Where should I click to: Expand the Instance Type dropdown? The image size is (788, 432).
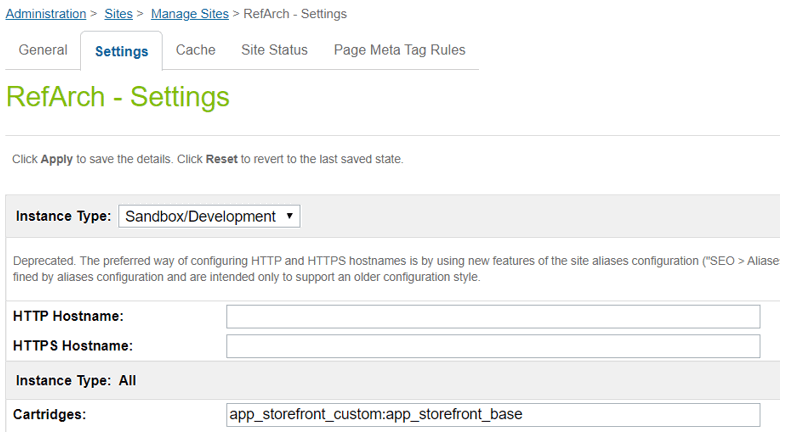(x=209, y=216)
